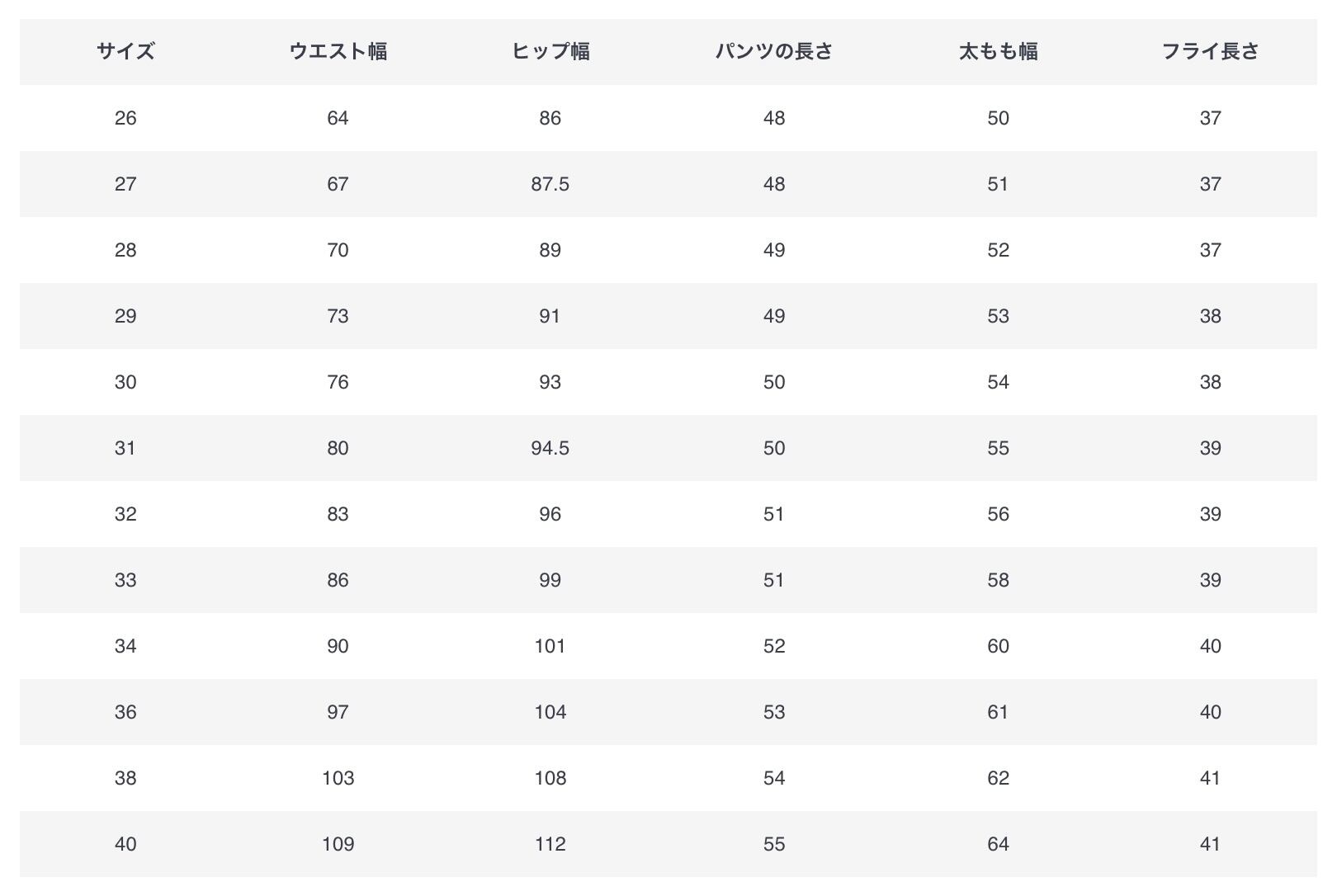Select waist width value 97
1337x896 pixels.
[338, 712]
